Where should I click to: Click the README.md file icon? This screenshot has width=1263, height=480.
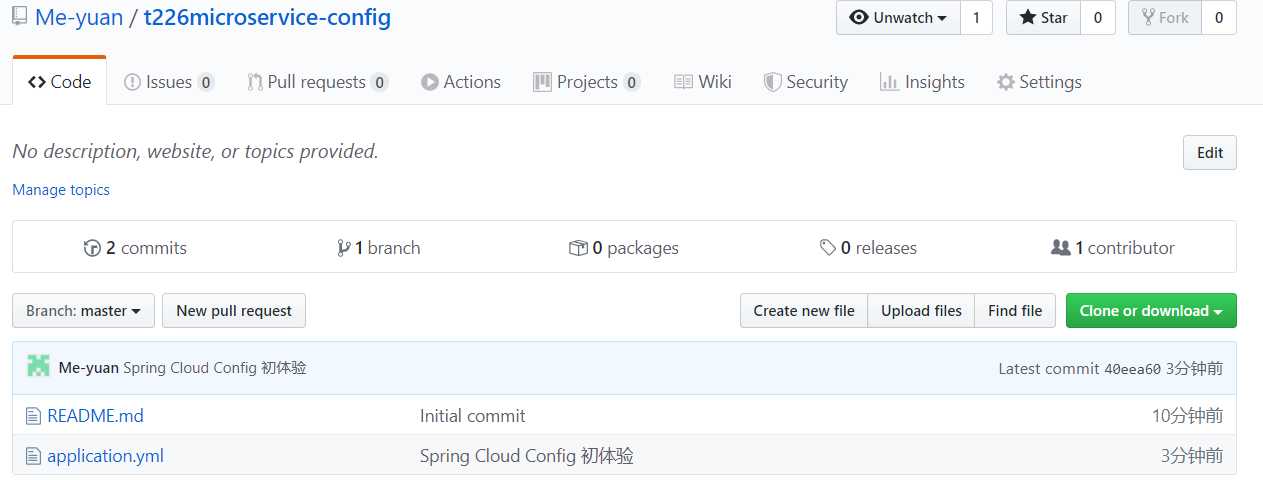[x=33, y=416]
